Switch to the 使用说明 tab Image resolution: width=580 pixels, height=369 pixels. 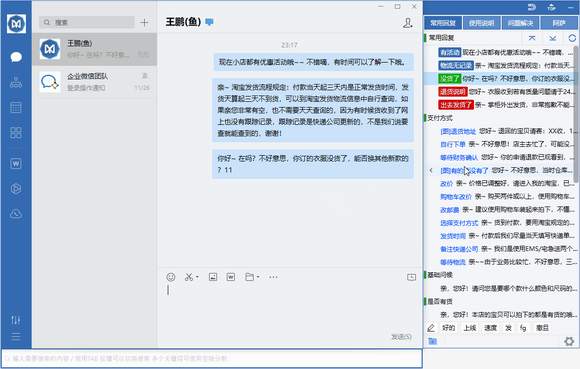pyautogui.click(x=481, y=23)
